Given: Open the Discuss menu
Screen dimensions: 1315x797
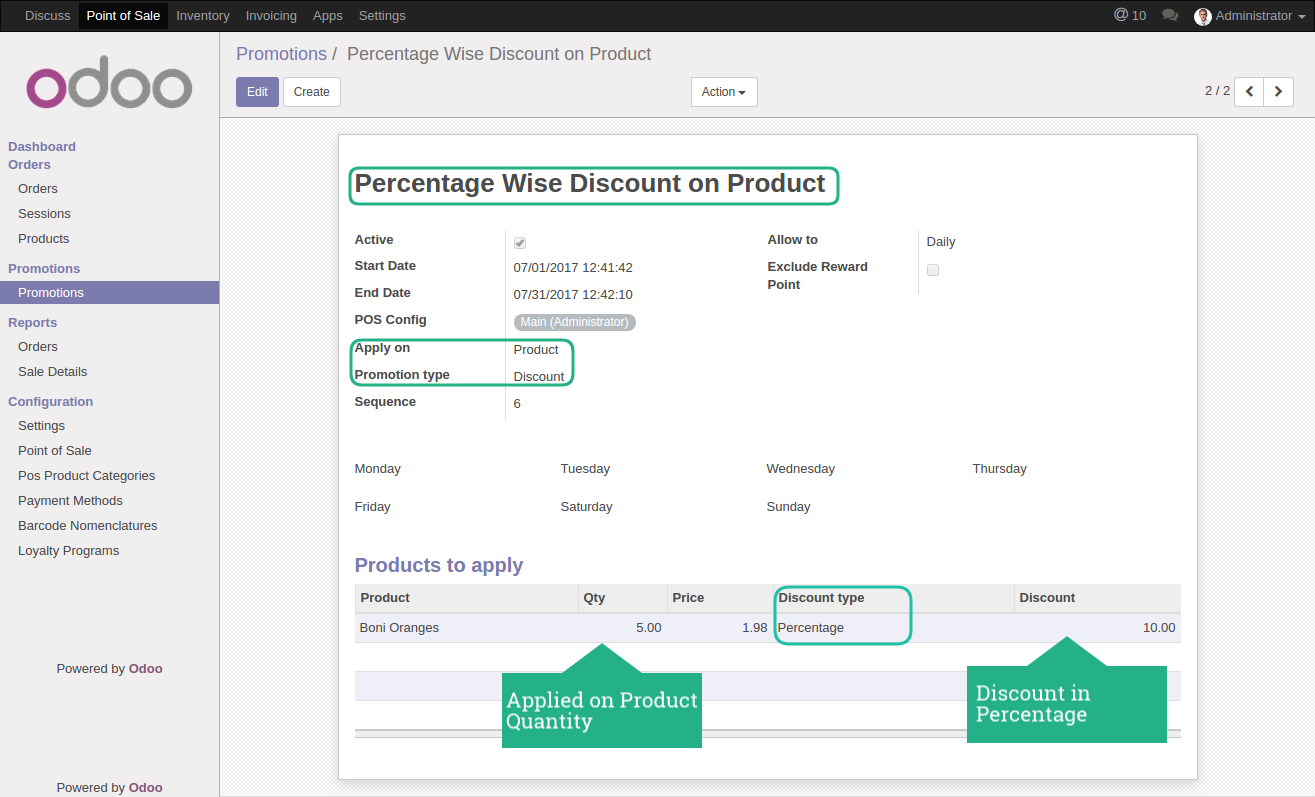Looking at the screenshot, I should coord(48,16).
